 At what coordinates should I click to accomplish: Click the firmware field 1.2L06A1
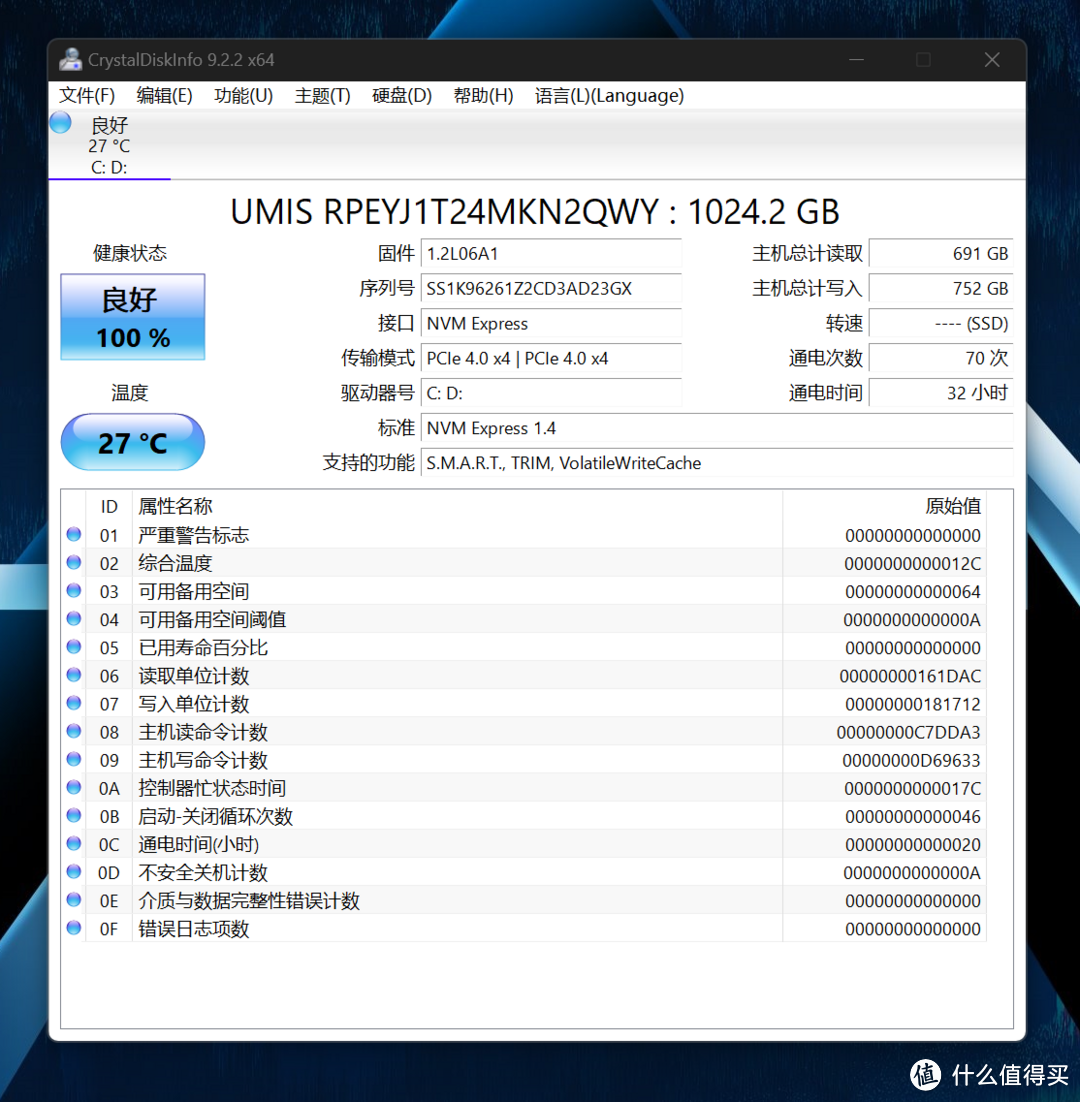pos(551,254)
